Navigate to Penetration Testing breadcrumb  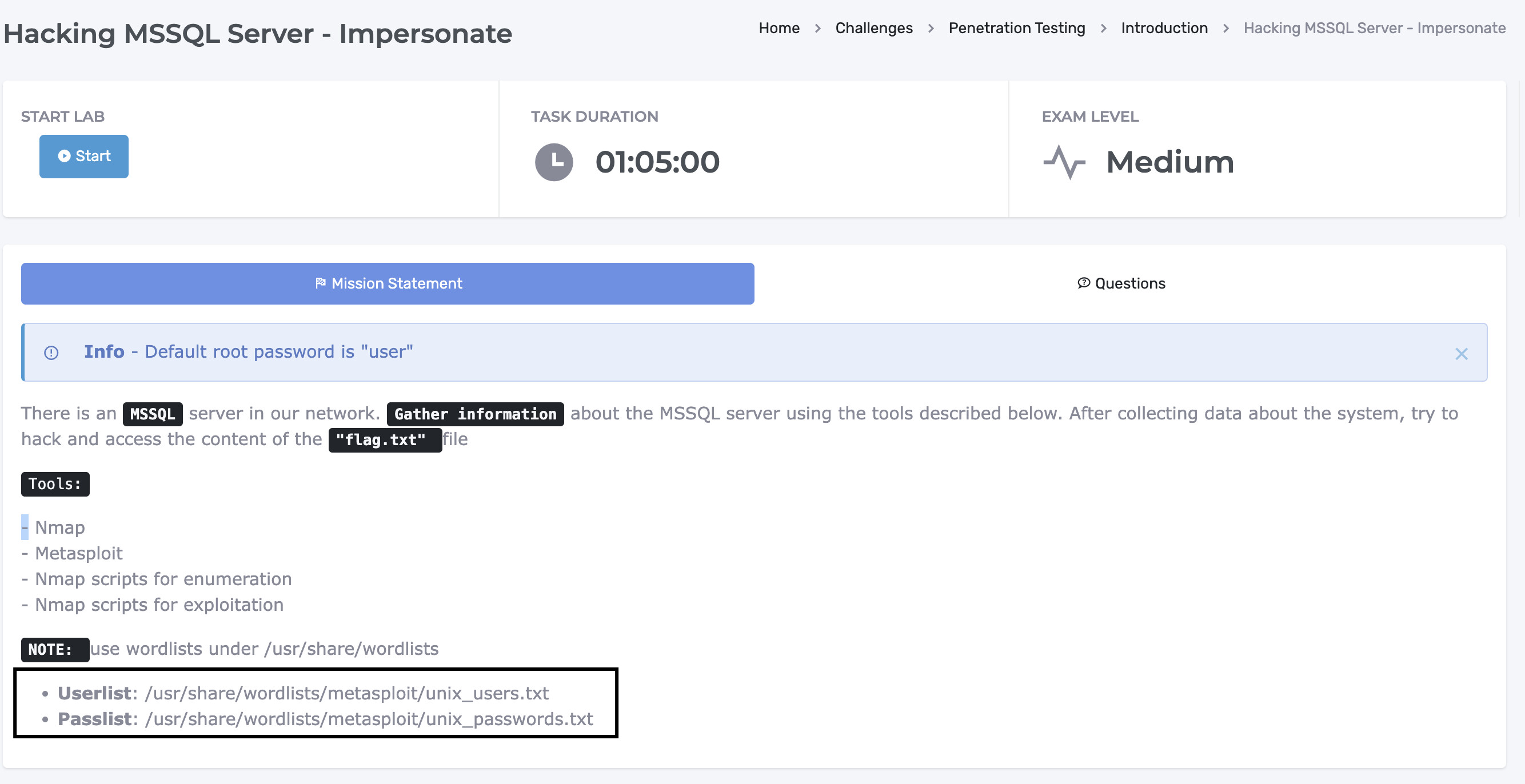(x=1016, y=28)
